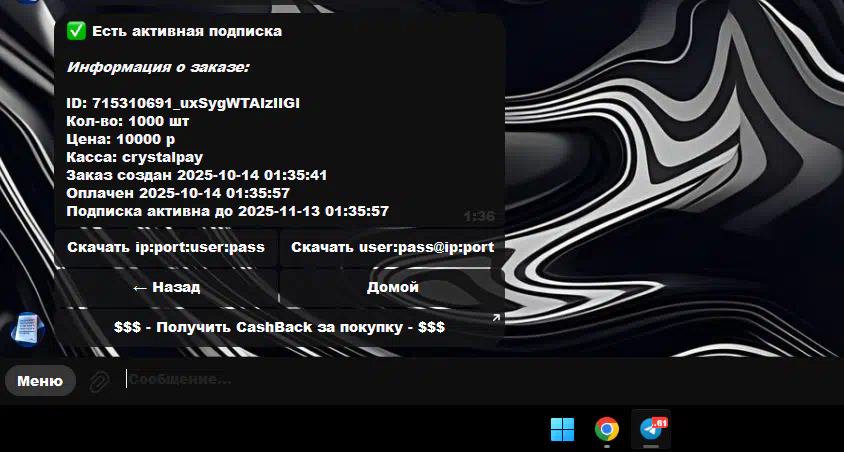Open the Получить CashBack за покупку link
This screenshot has width=844, height=452.
[x=279, y=328]
